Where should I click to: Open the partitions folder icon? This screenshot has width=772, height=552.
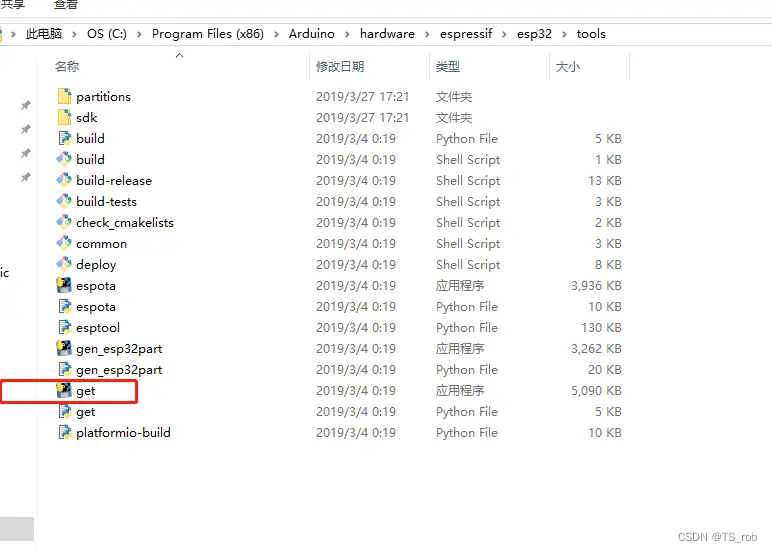tap(64, 96)
